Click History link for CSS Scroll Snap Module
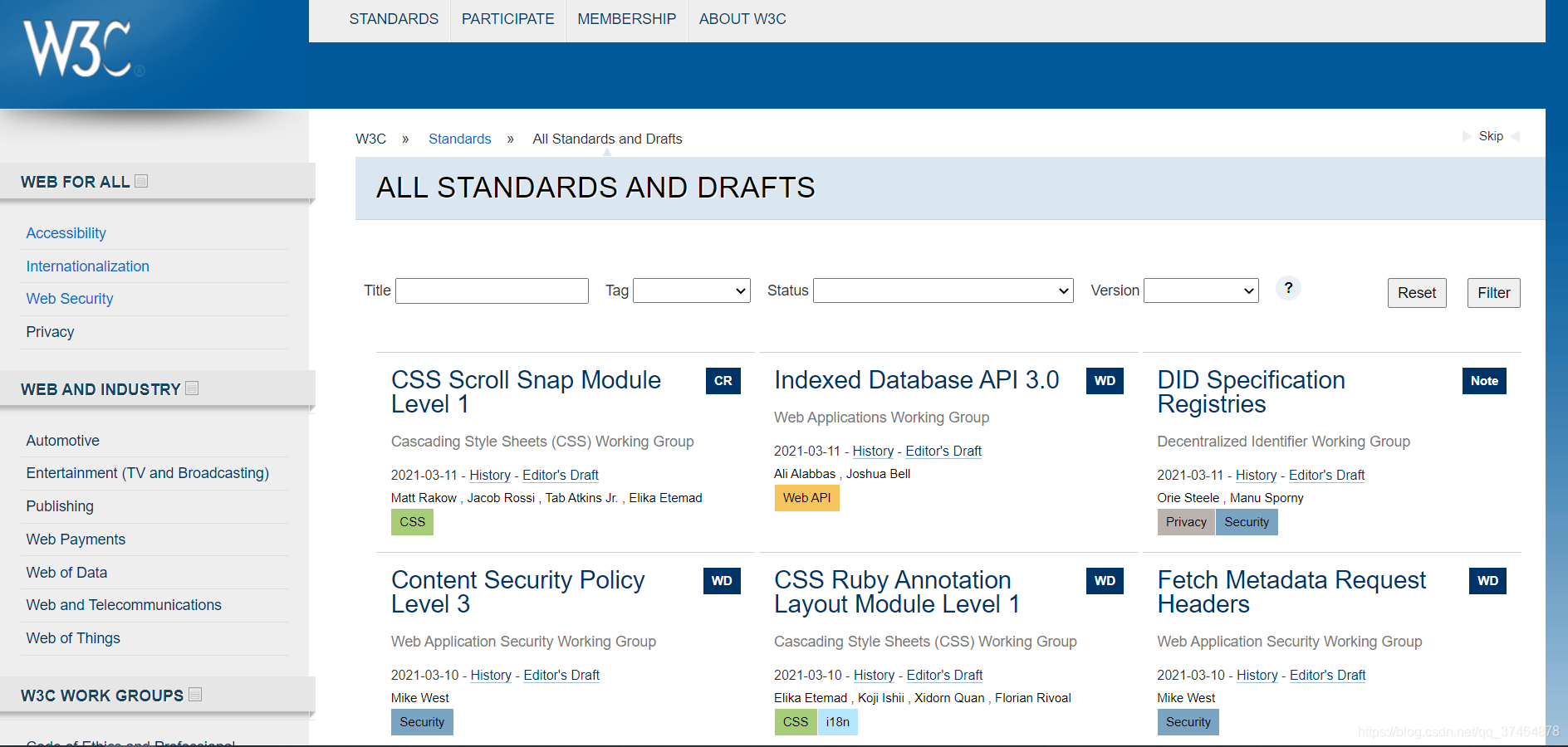Screen dimensions: 1568x747 (x=490, y=475)
